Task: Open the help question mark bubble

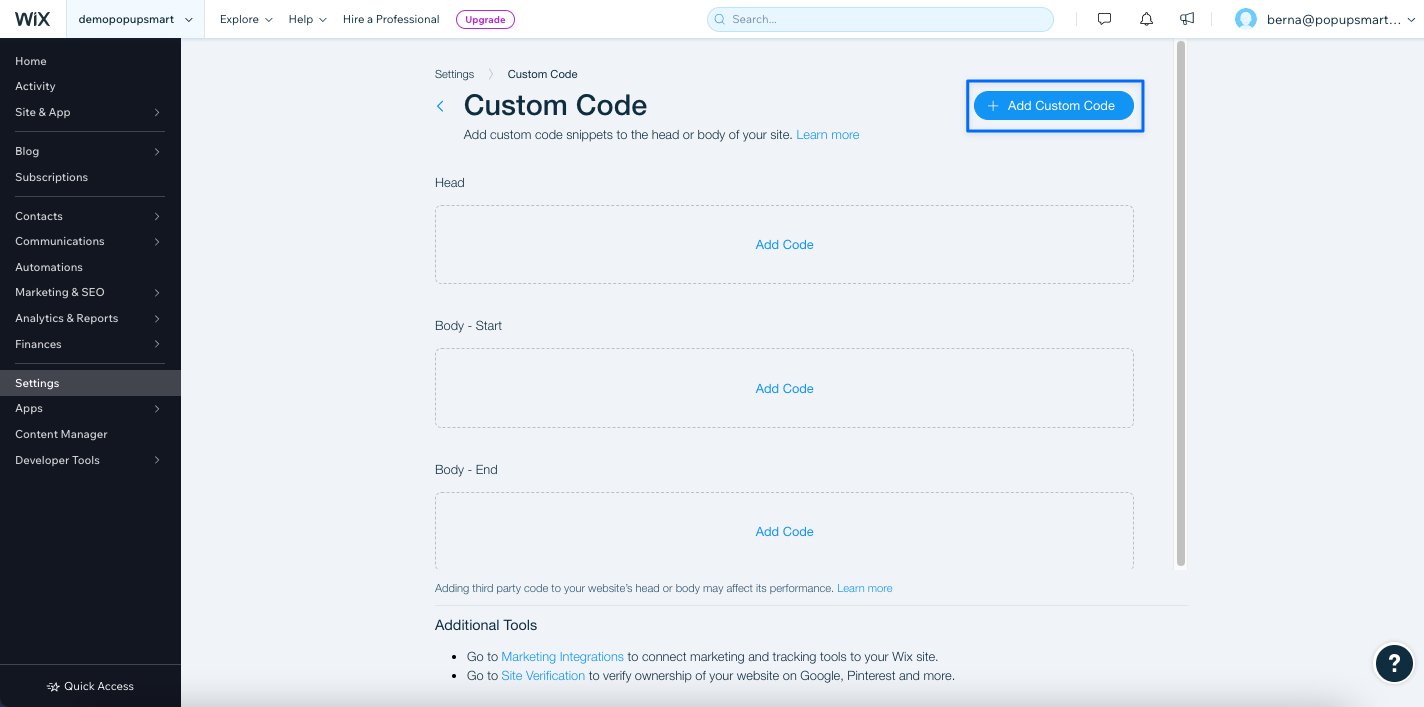Action: pyautogui.click(x=1394, y=663)
